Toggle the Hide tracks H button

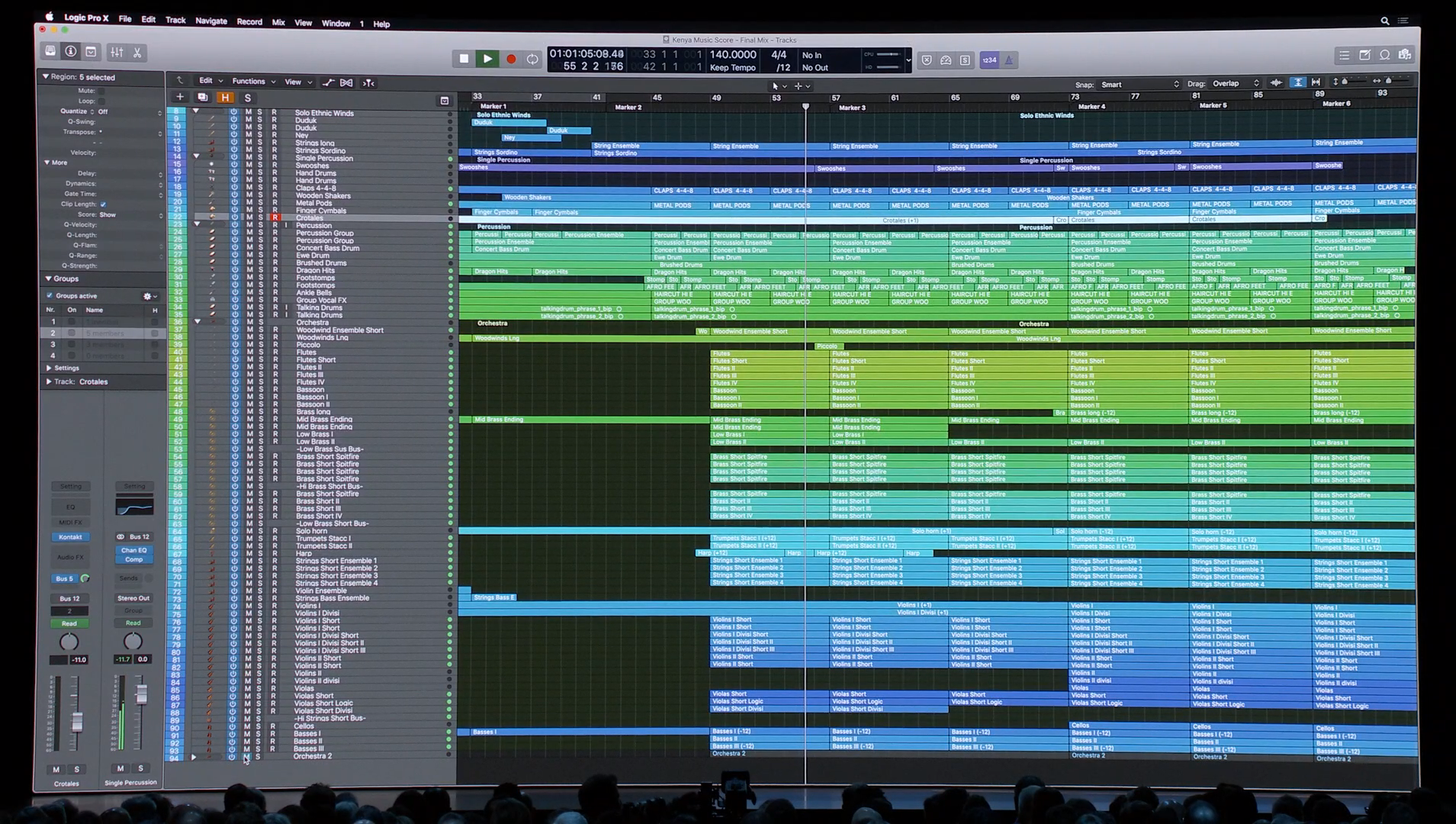[225, 98]
